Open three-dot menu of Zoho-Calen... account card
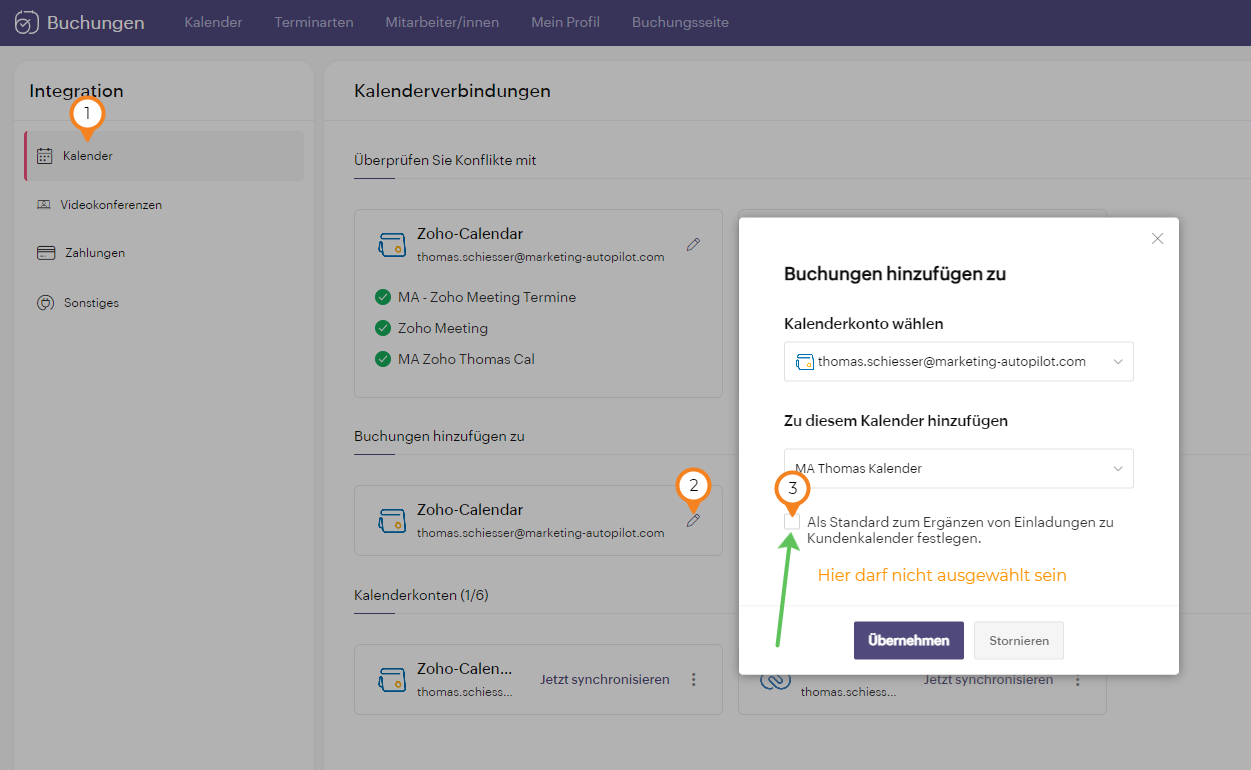This screenshot has height=770, width=1251. tap(694, 680)
